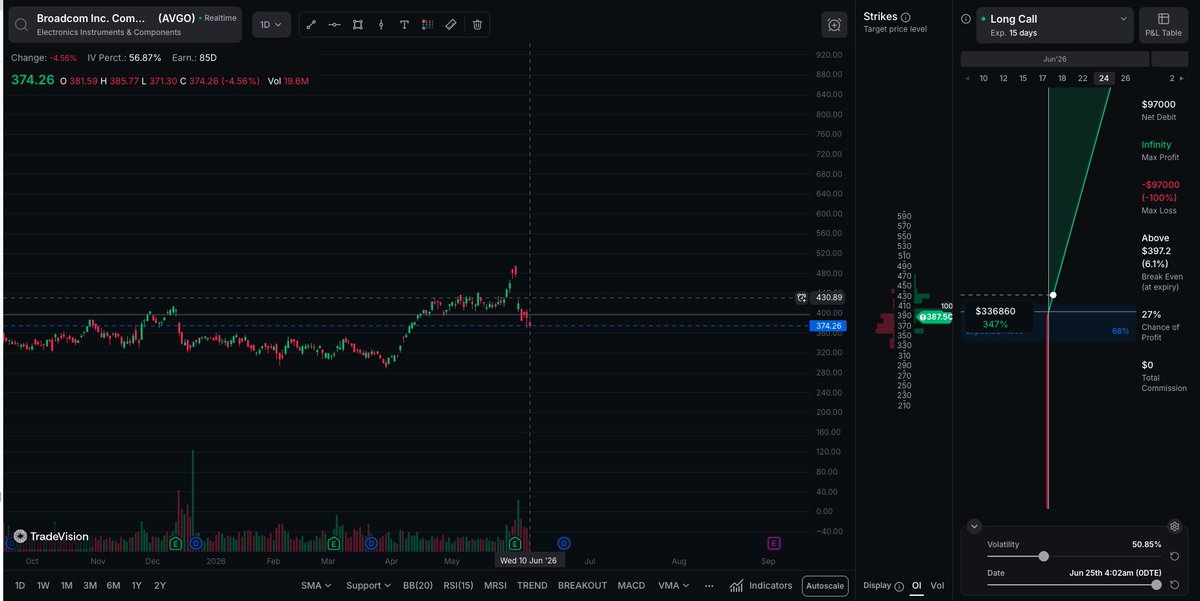Expand the Support indicator dropdown
The width and height of the screenshot is (1200, 601).
(x=370, y=586)
